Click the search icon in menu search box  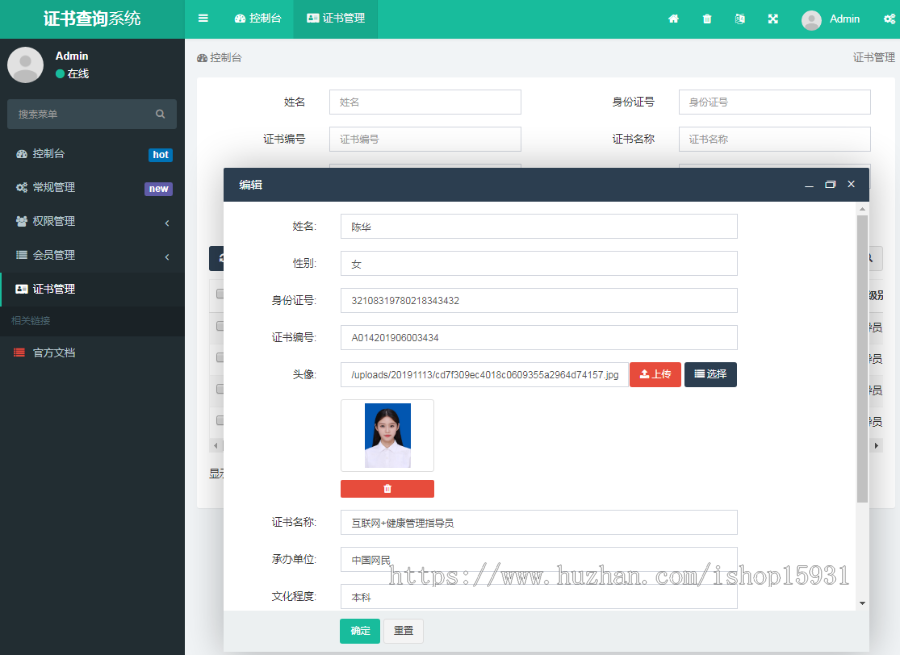[x=160, y=114]
